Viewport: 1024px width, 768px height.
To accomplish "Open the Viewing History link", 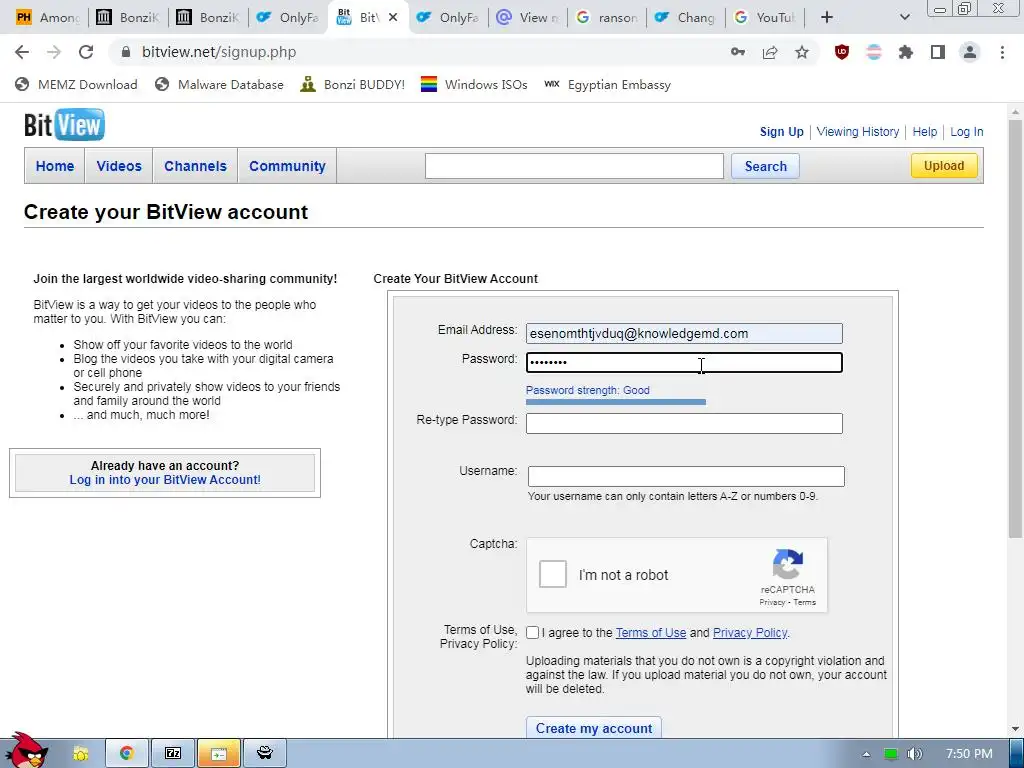I will click(x=857, y=132).
